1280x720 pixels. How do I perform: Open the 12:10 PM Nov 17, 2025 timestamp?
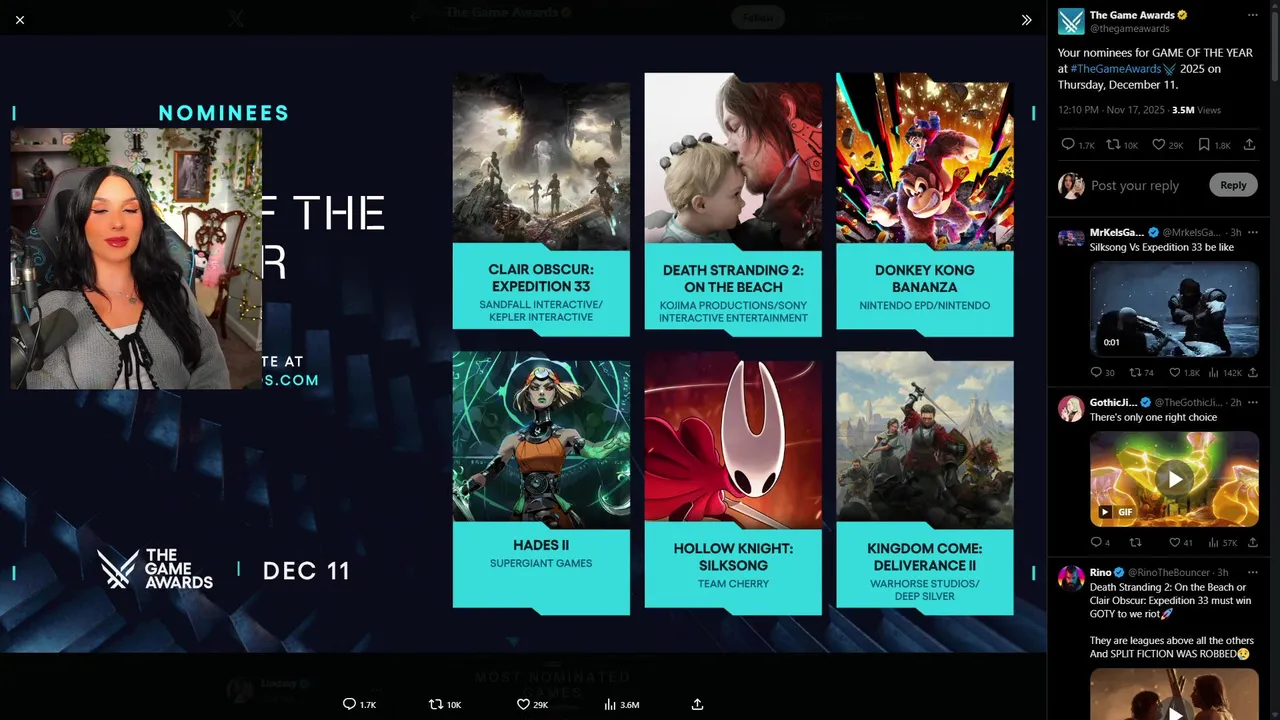1111,110
